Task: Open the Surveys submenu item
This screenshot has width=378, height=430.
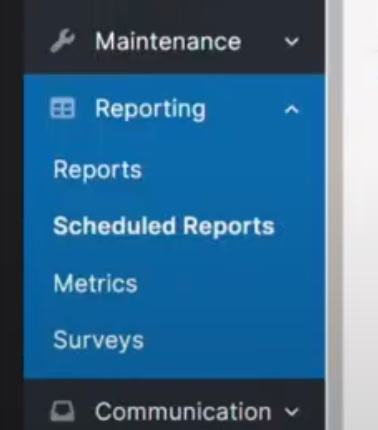Action: 98,340
